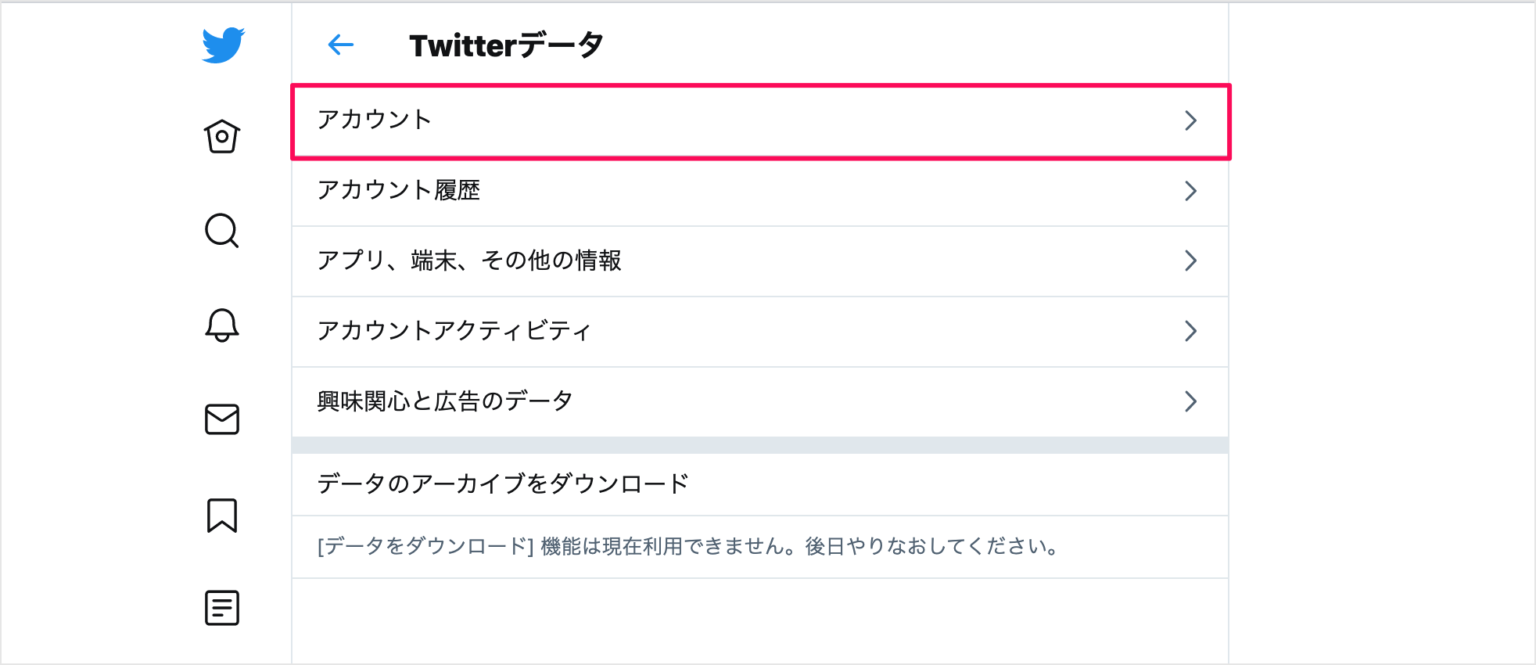This screenshot has width=1536, height=665.
Task: Open the Notifications bell icon
Action: coord(222,325)
